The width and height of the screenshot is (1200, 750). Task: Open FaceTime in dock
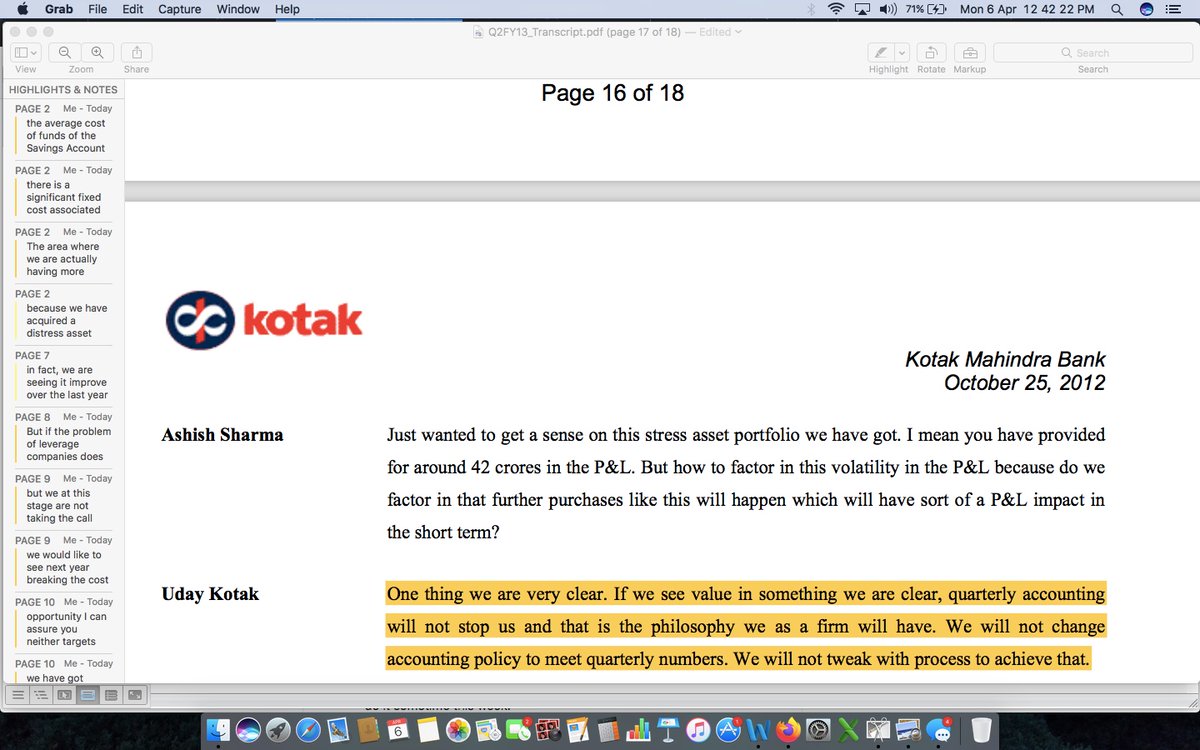(518, 730)
